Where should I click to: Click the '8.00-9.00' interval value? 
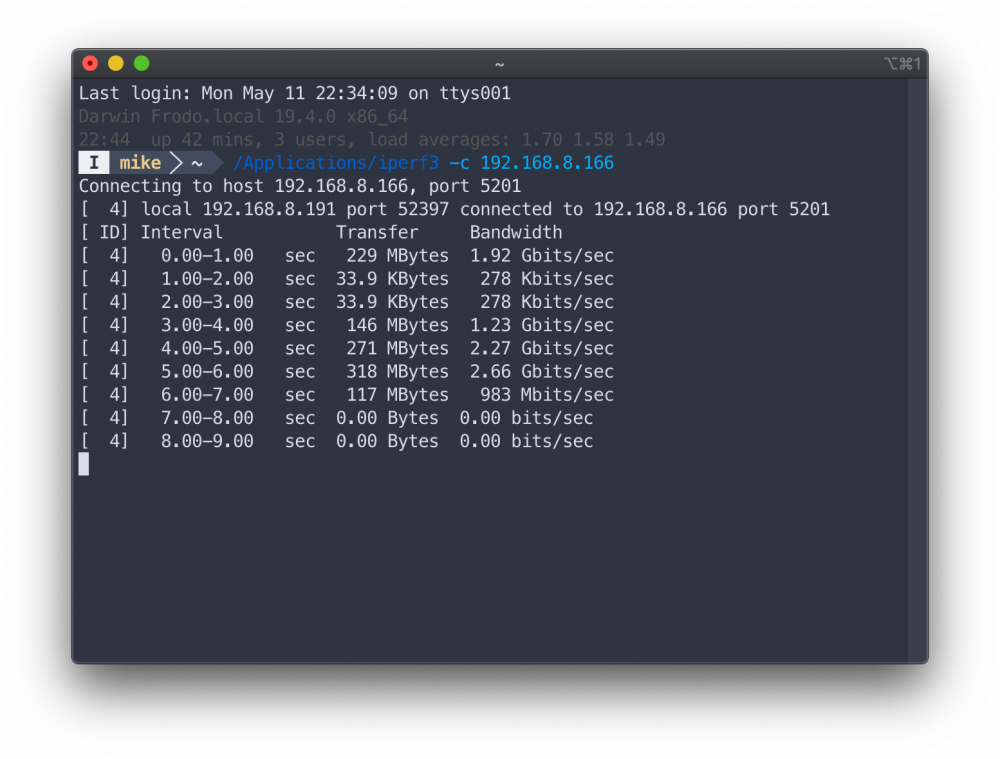click(207, 441)
